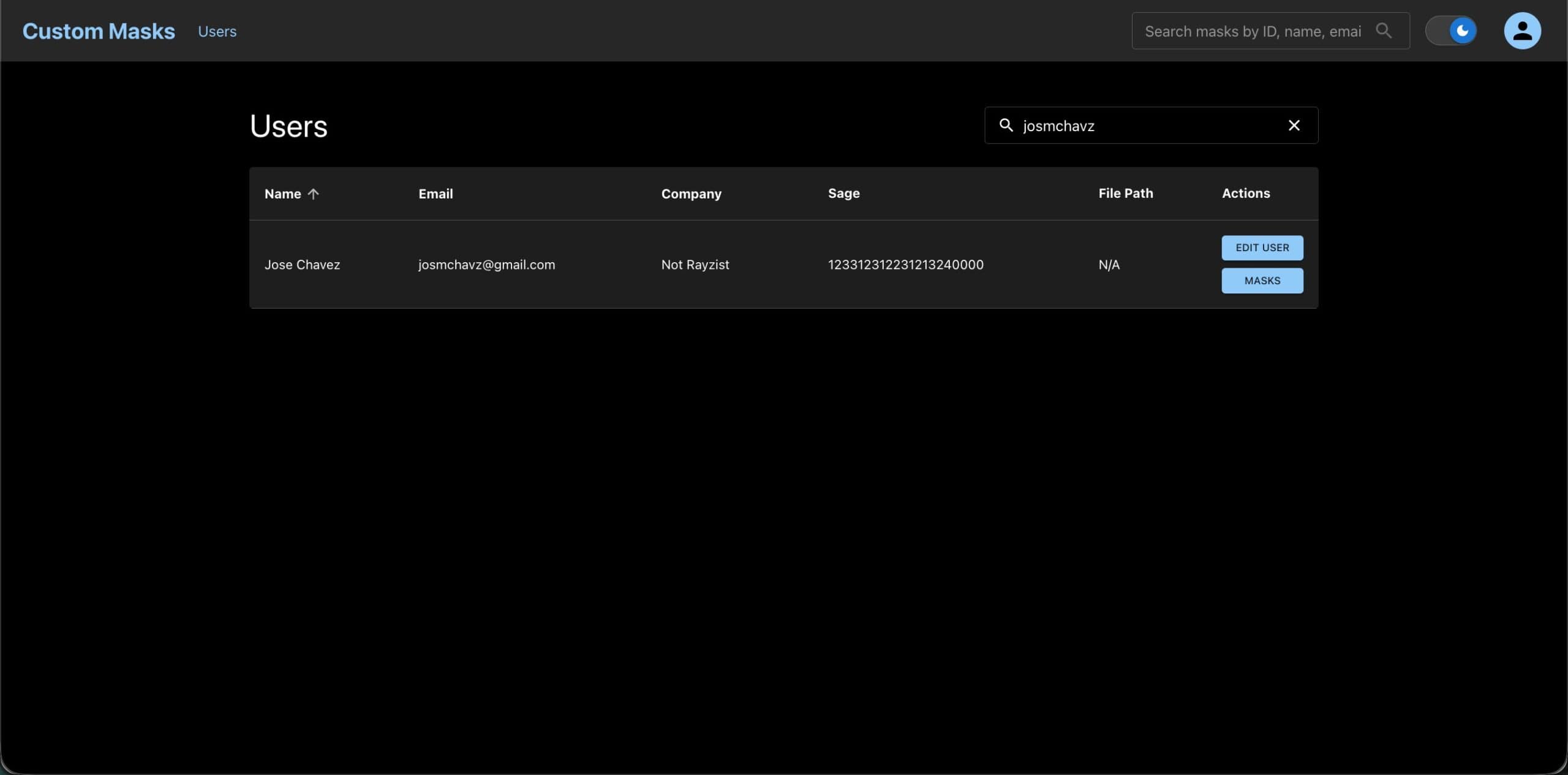Click the masks search magnifier icon
The height and width of the screenshot is (775, 1568).
[1384, 31]
